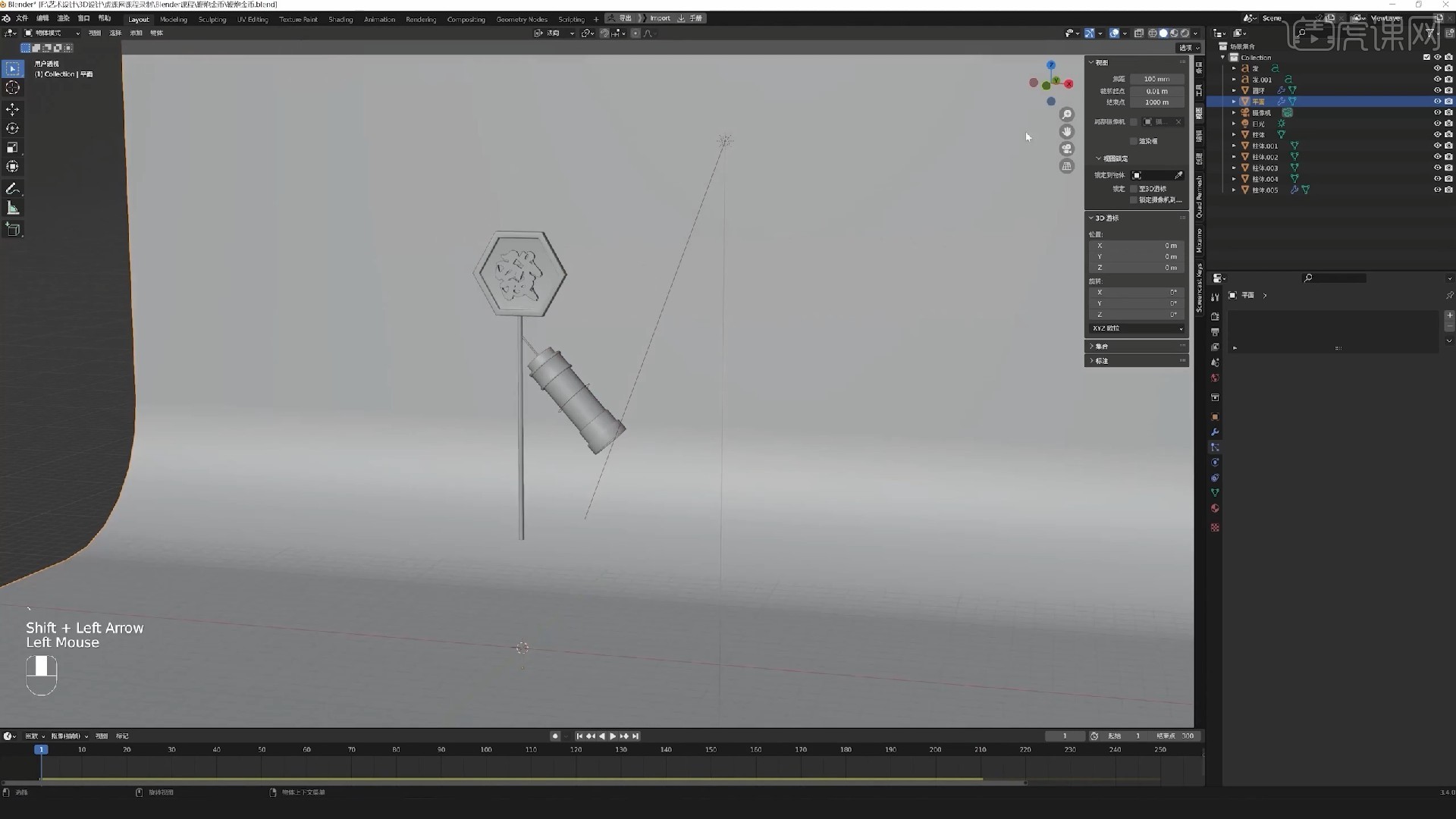Jump to timeline start button
The image size is (1456, 819).
click(579, 736)
